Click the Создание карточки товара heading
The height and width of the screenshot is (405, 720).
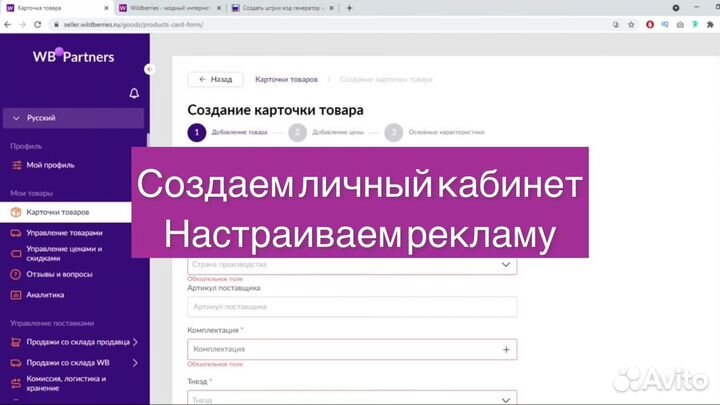coord(276,110)
